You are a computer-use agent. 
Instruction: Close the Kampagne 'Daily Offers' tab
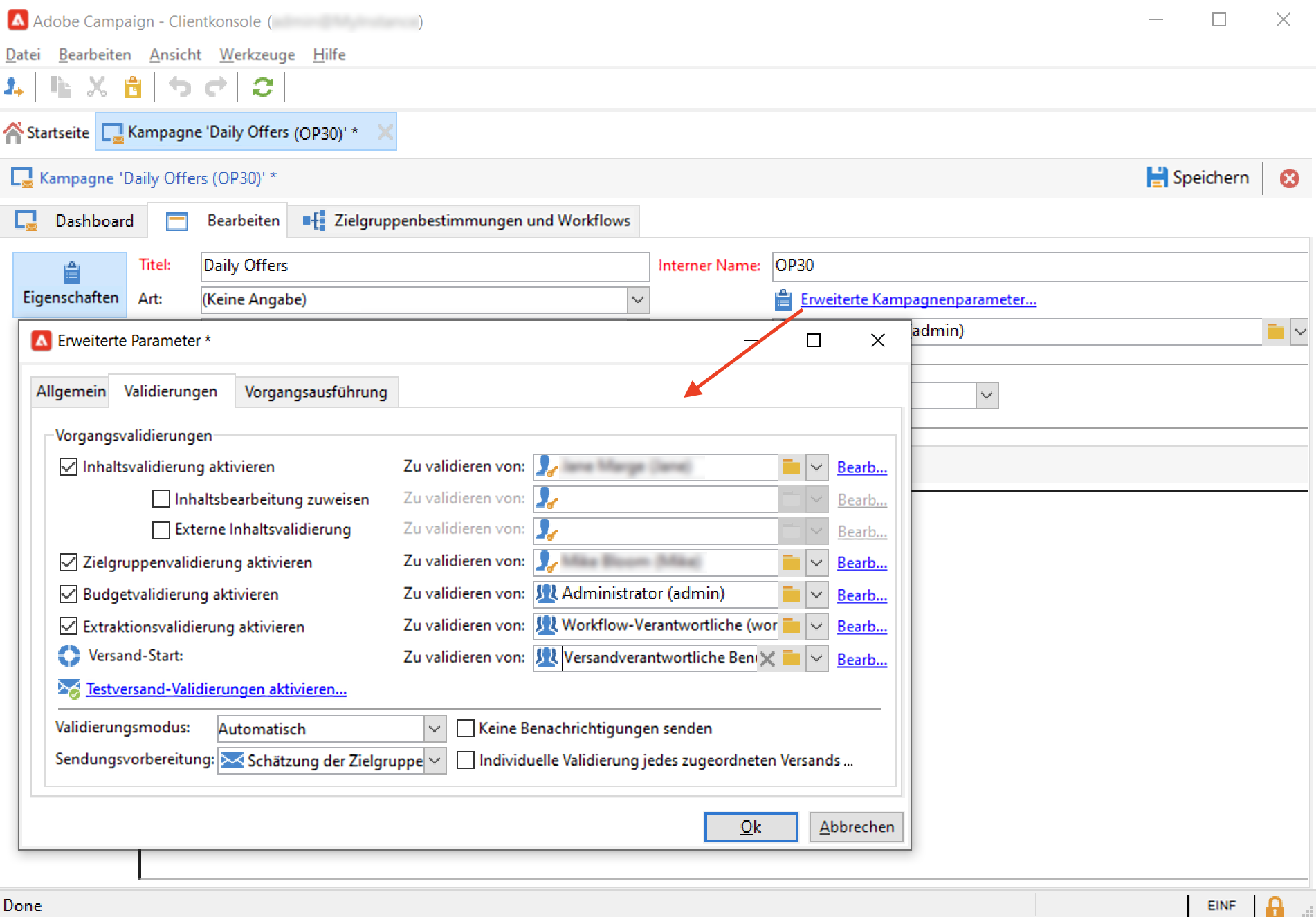pos(385,132)
